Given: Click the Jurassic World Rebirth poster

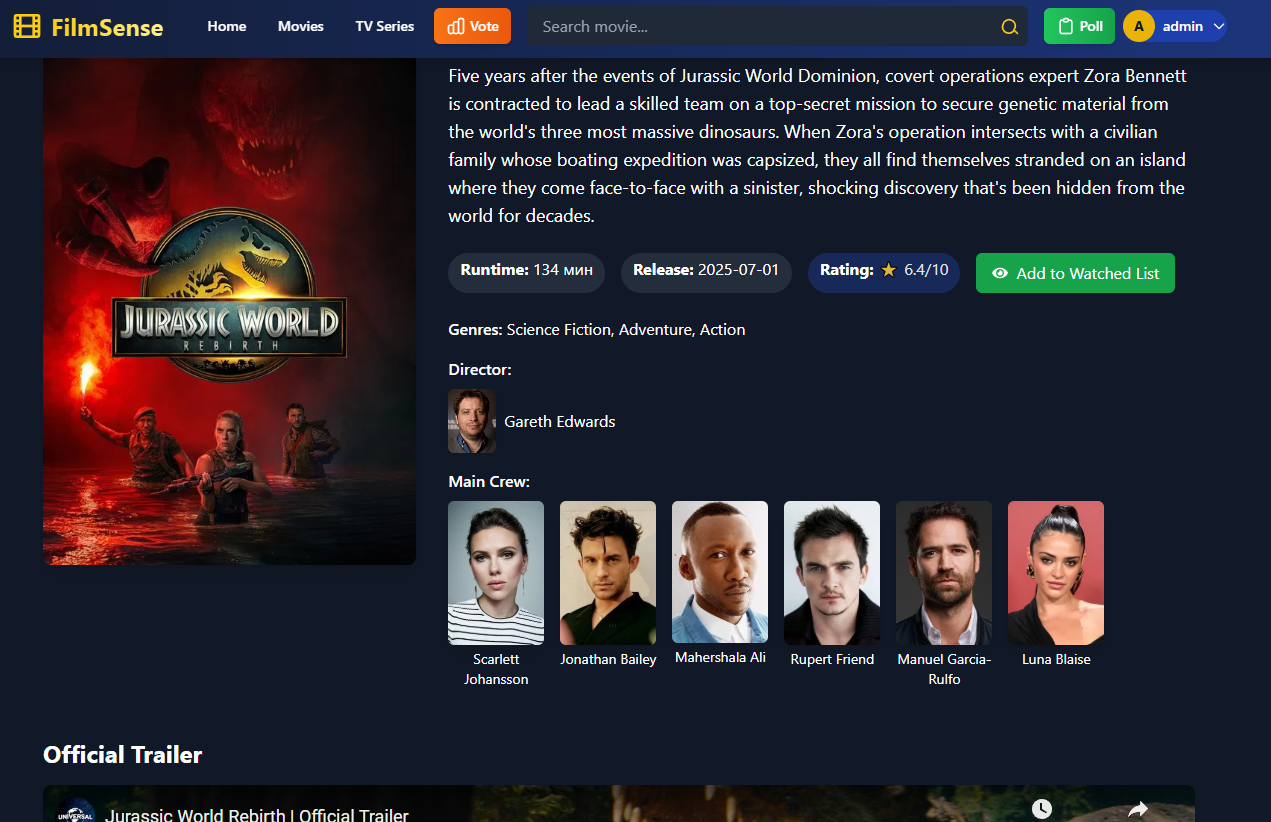Looking at the screenshot, I should click(x=229, y=311).
